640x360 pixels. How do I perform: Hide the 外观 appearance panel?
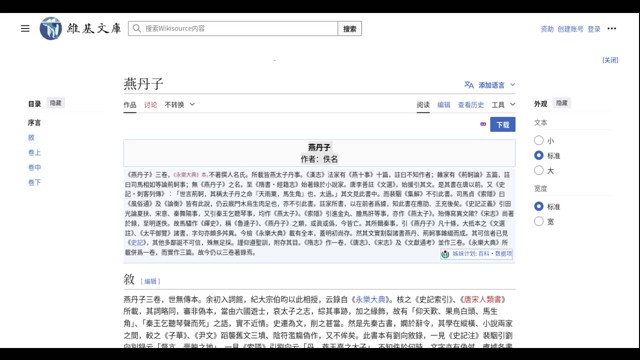coord(562,103)
